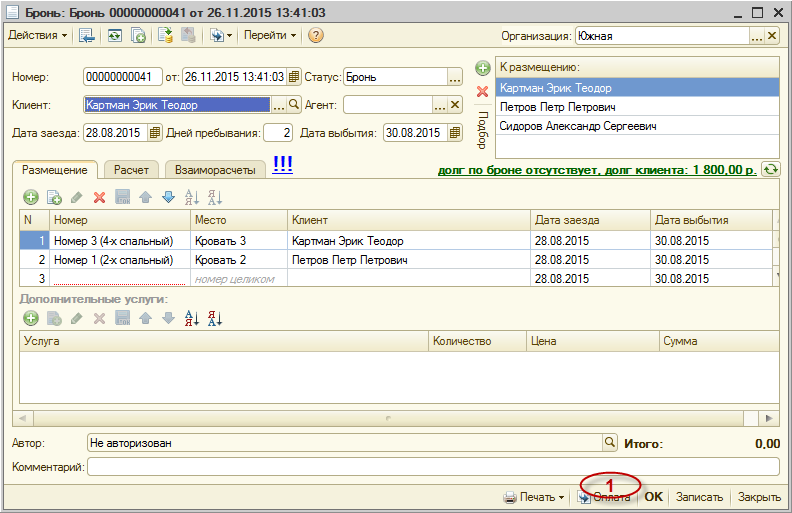Copy row in the placement table
Screen dimensions: 792x513
tap(54, 197)
